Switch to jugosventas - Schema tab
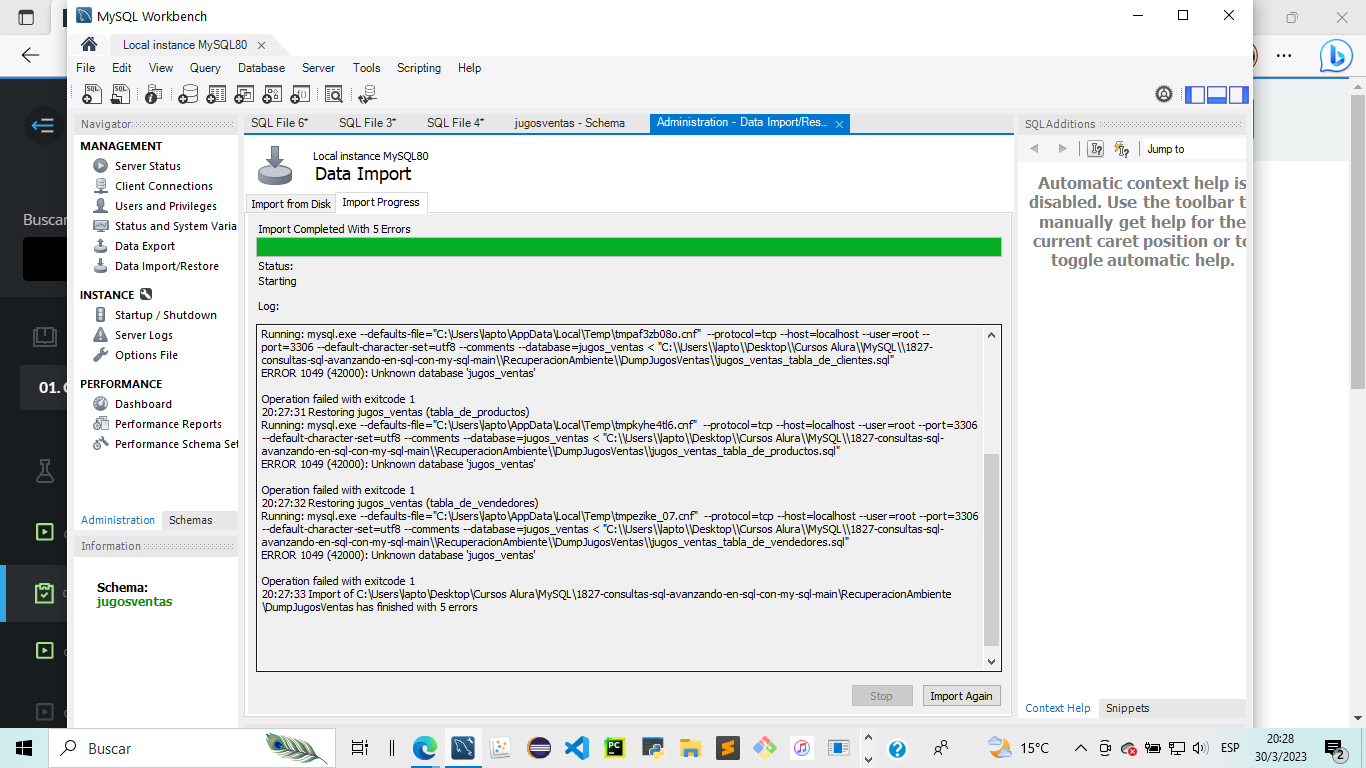The height and width of the screenshot is (768, 1366). point(570,123)
